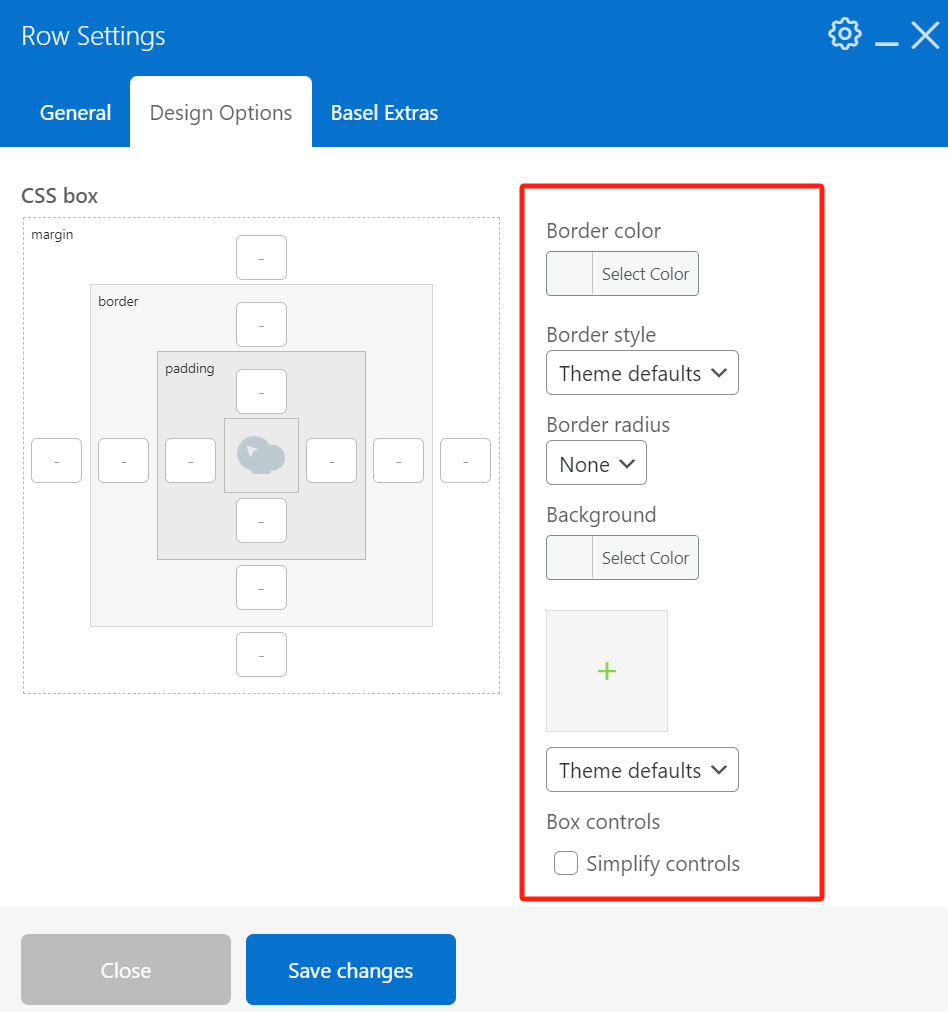Close Row Settings with X icon
This screenshot has height=1012, width=948.
point(925,37)
